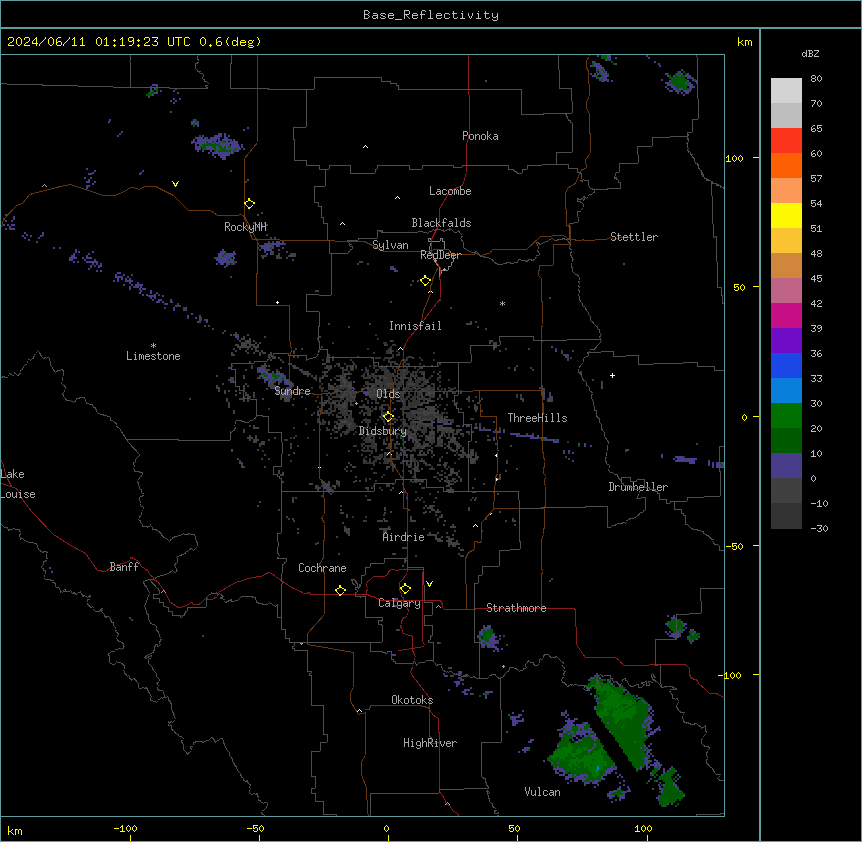
Task: Select the RockyMH label
Action: (x=245, y=227)
